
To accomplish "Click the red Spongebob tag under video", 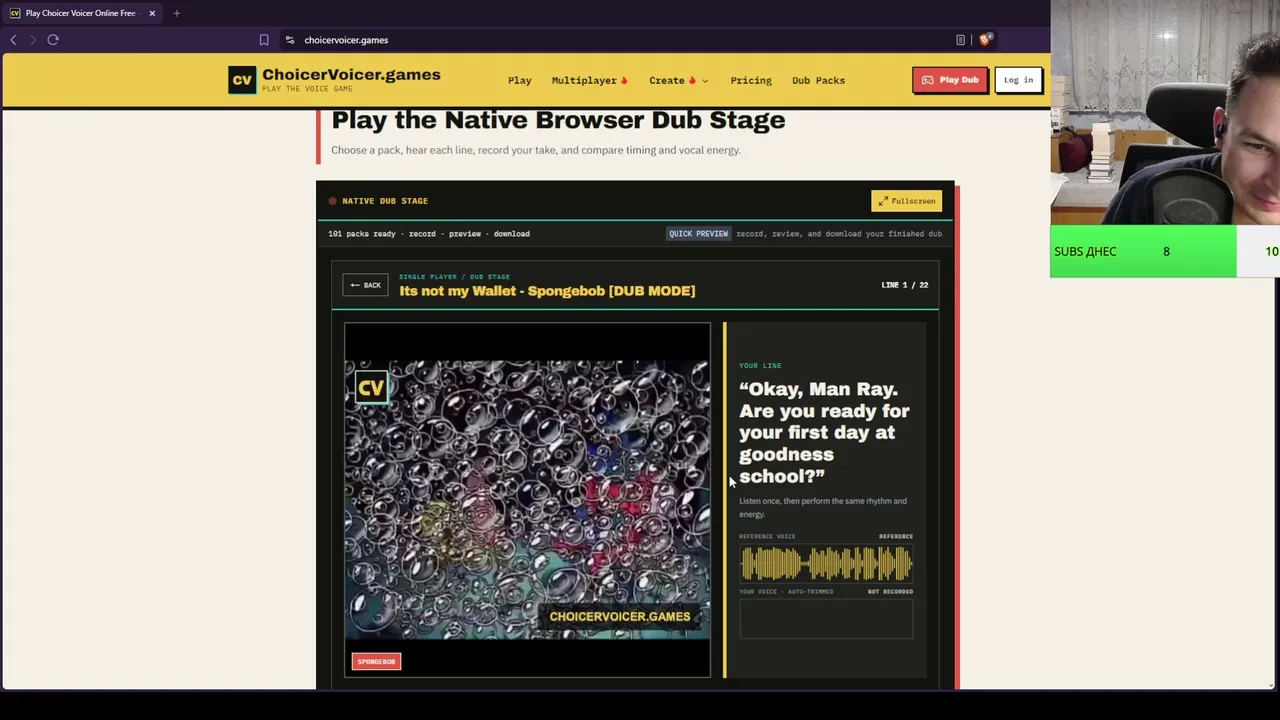I will coord(377,661).
